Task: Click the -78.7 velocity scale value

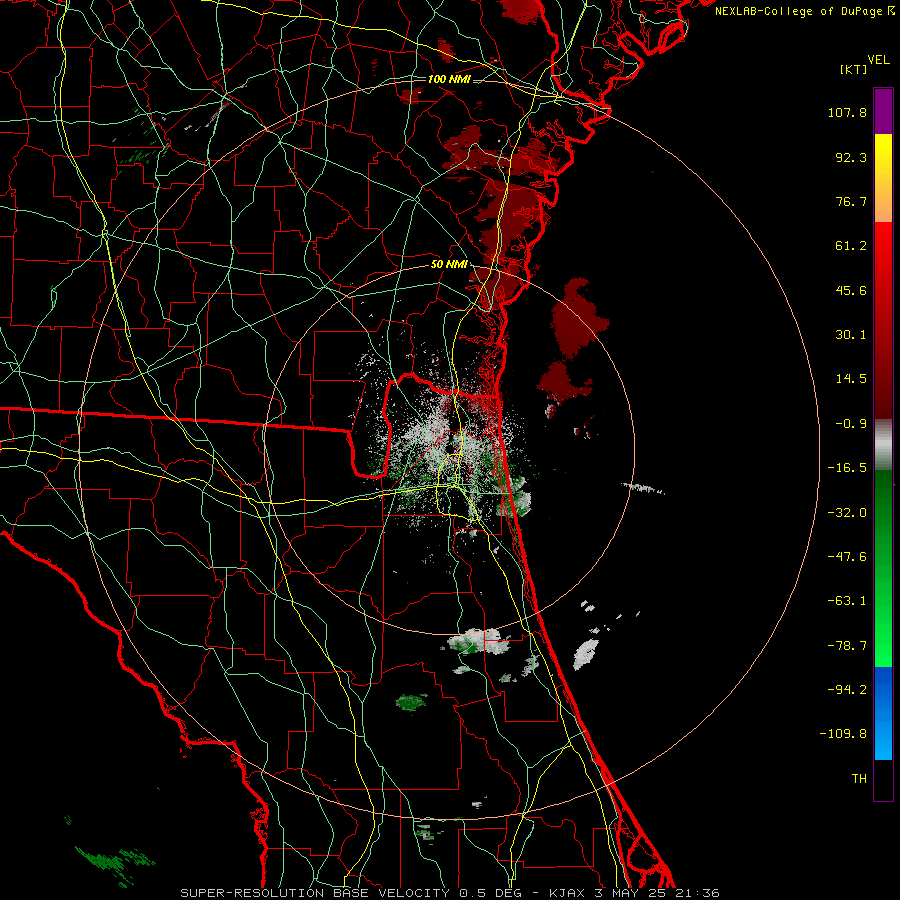Action: (x=847, y=646)
